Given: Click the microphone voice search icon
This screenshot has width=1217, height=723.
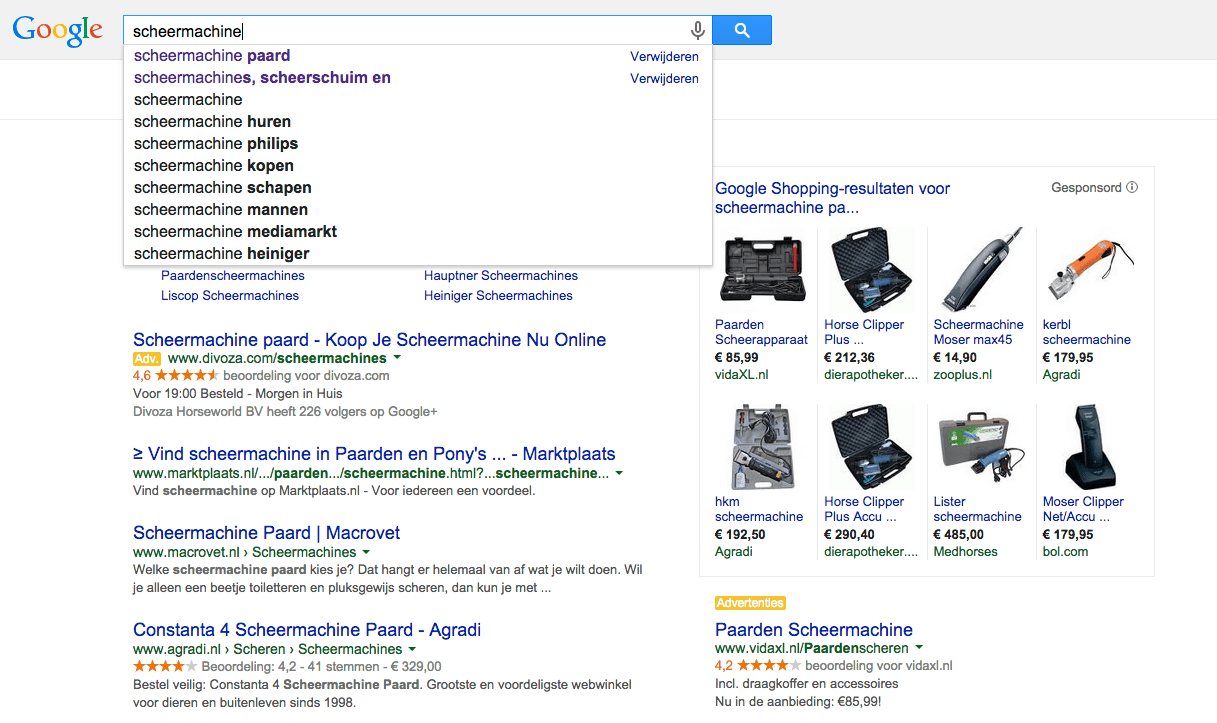Looking at the screenshot, I should pyautogui.click(x=698, y=31).
